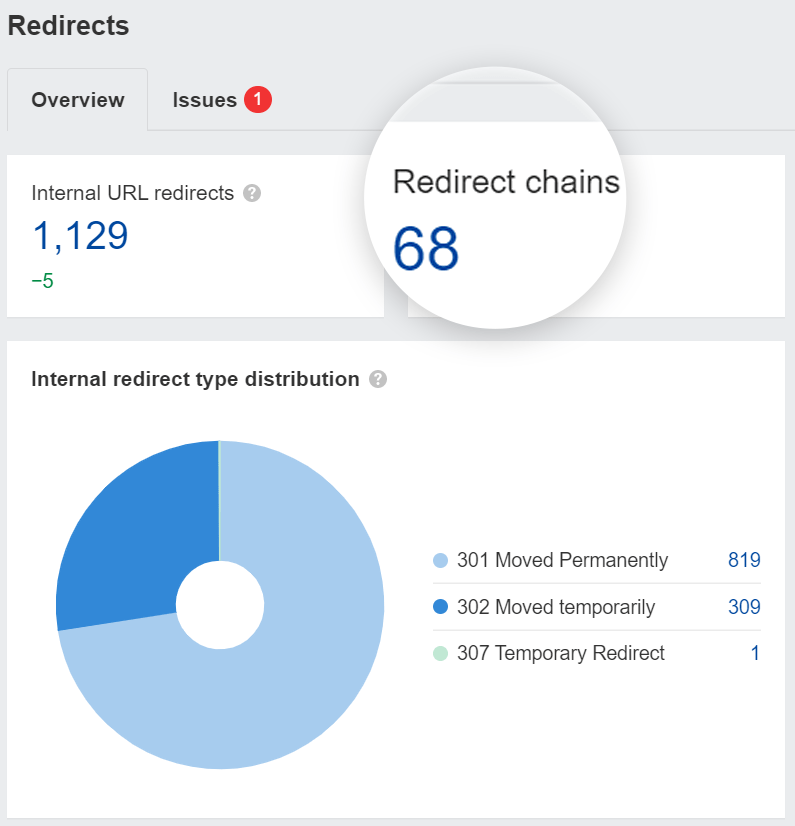Open the 1,129 internal URL redirects report
The height and width of the screenshot is (826, 795).
80,237
